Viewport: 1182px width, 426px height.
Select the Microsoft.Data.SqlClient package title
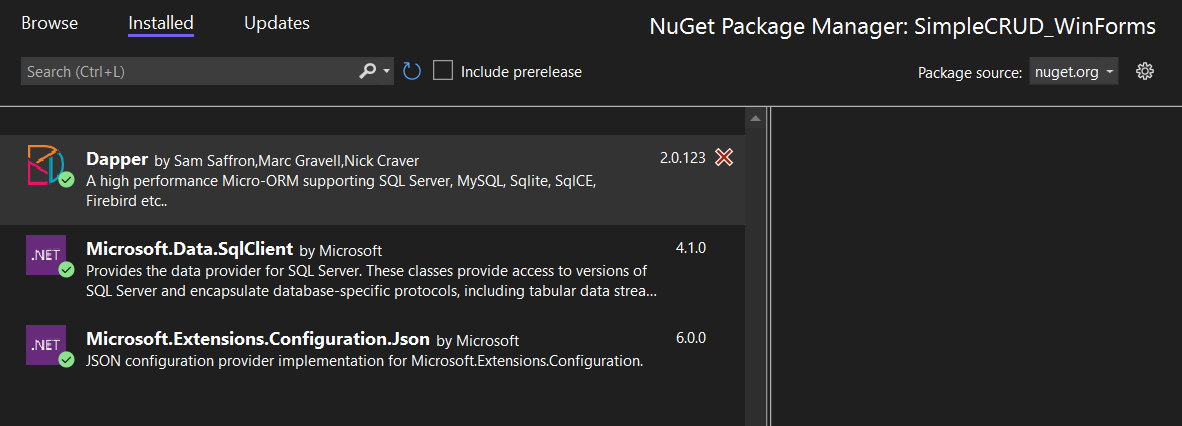pos(189,249)
